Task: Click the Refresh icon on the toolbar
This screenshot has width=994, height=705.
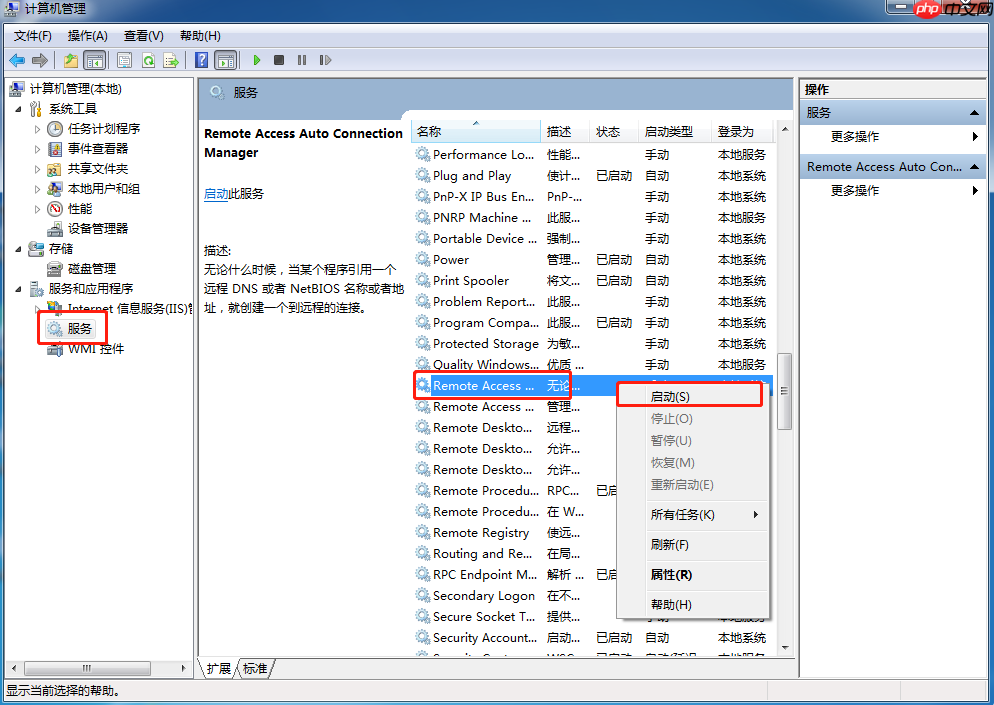Action: pyautogui.click(x=147, y=60)
